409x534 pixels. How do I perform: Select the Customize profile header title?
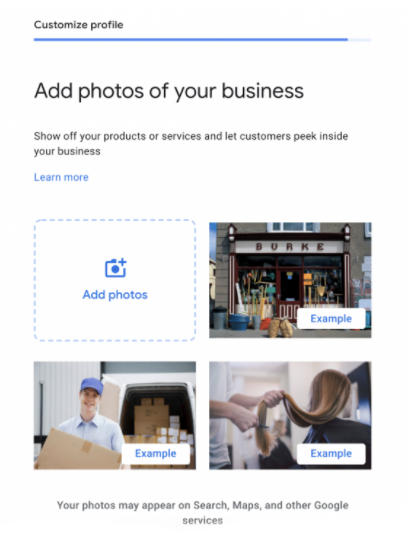79,25
